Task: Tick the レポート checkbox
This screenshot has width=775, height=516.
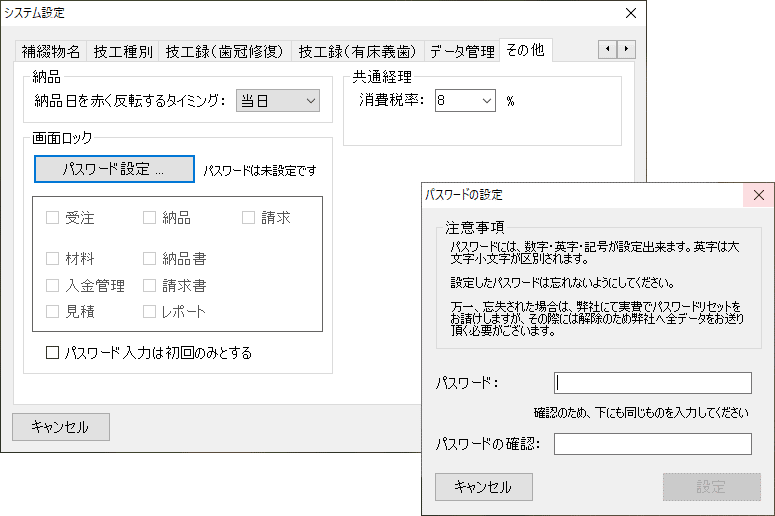Action: point(150,311)
